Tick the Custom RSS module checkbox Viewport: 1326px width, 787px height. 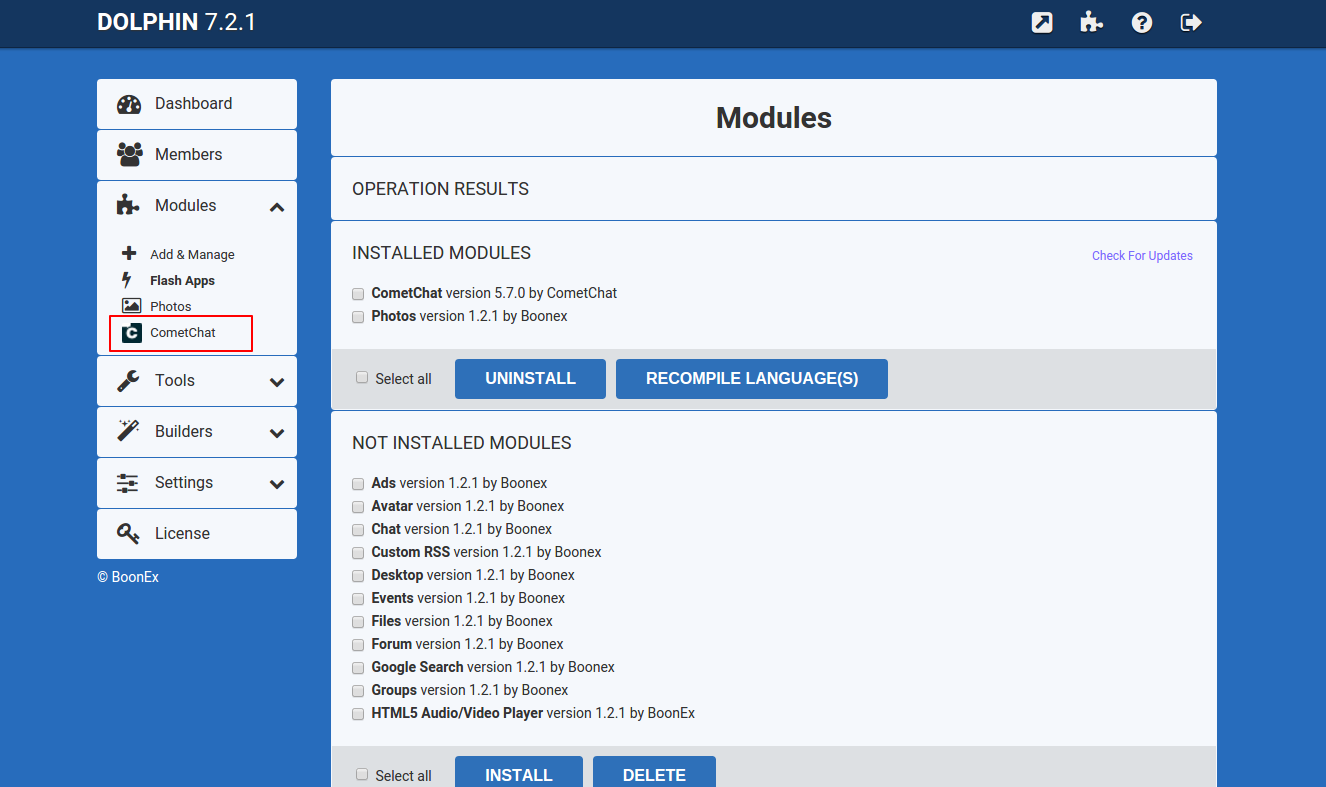tap(358, 553)
